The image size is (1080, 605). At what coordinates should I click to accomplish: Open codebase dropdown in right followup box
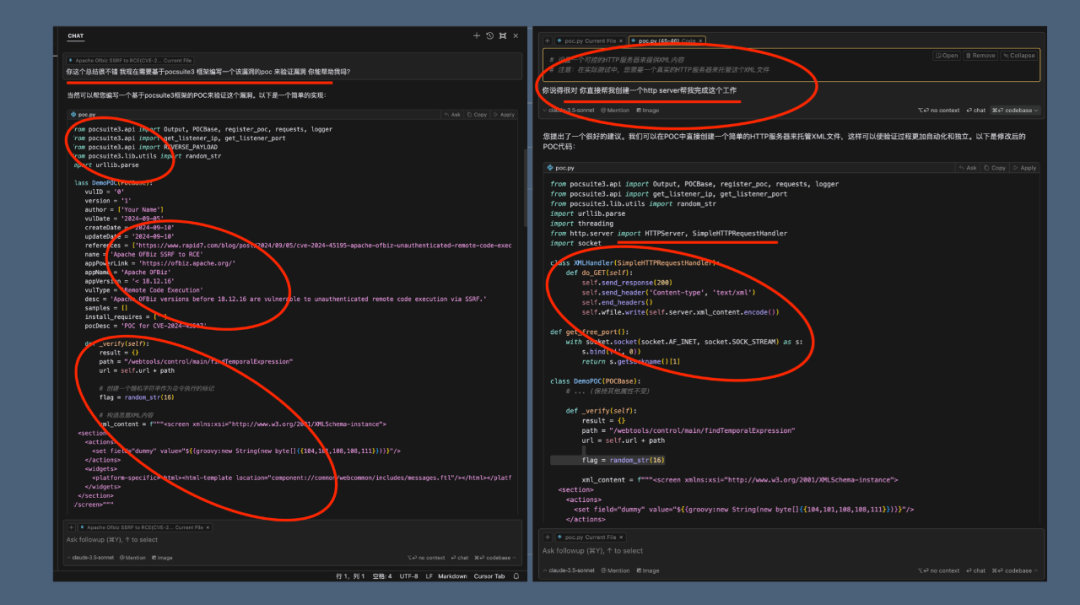[1015, 571]
